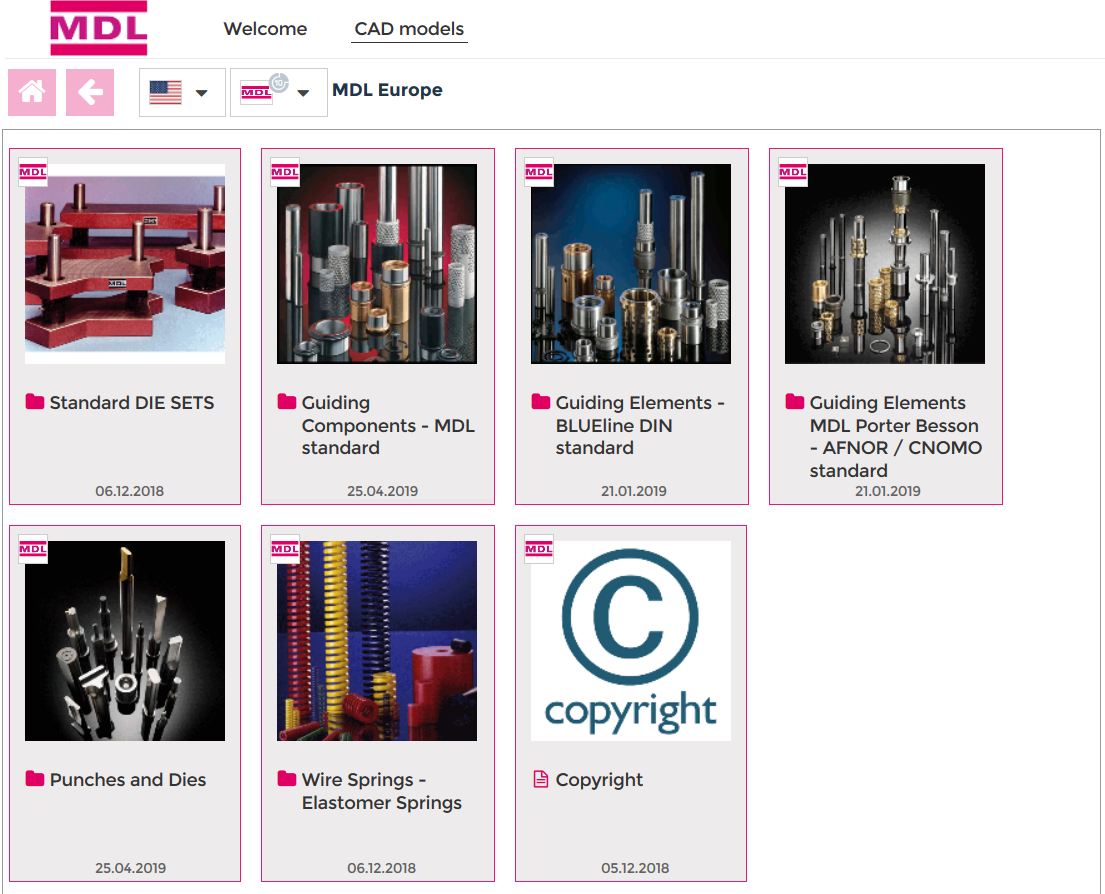Open MDL Porter Besson thumbnail image
The width and height of the screenshot is (1105, 894).
tap(885, 264)
